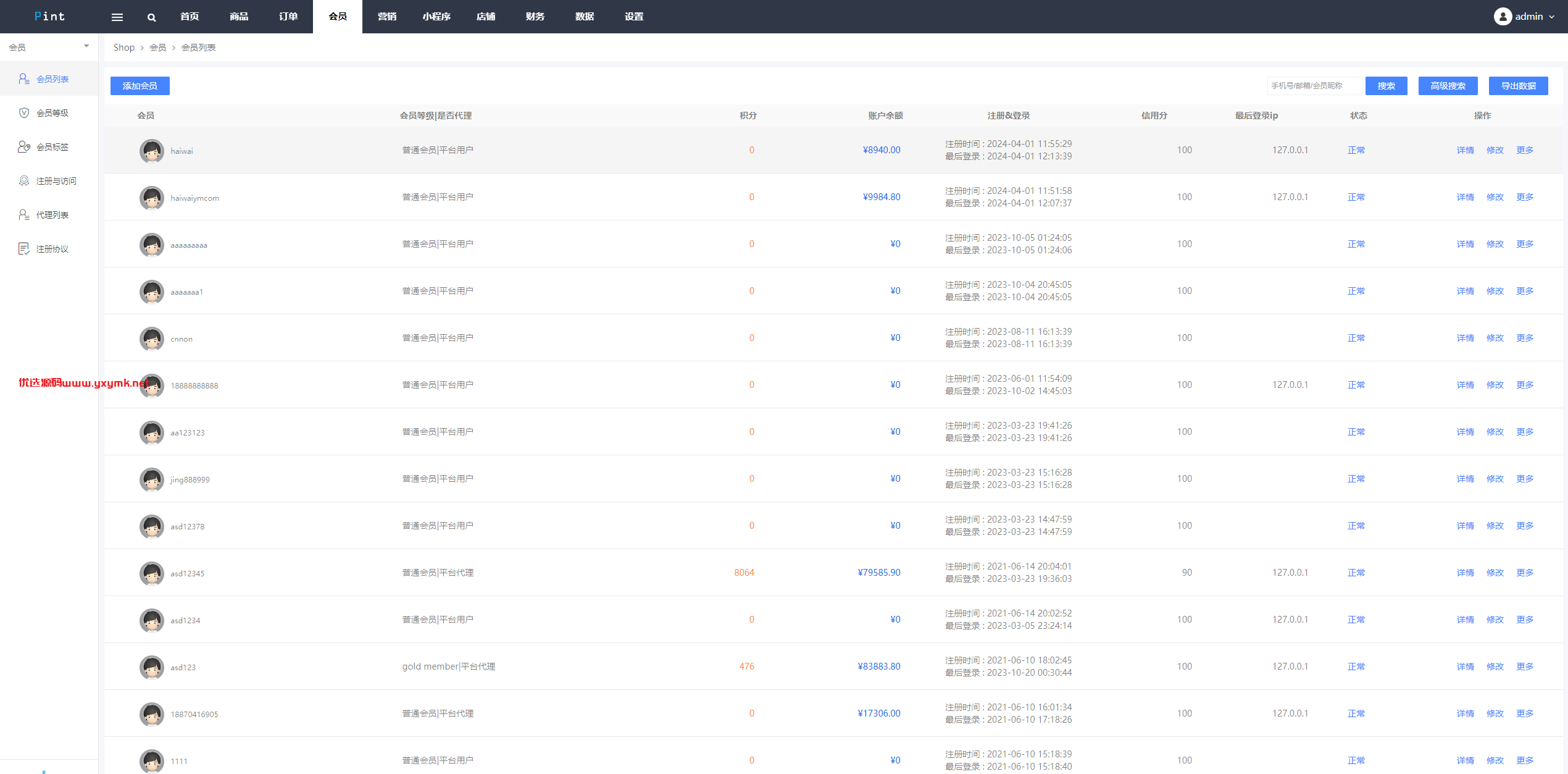Click the avatar of asd12345
Viewport: 1568px width, 774px height.
point(152,573)
